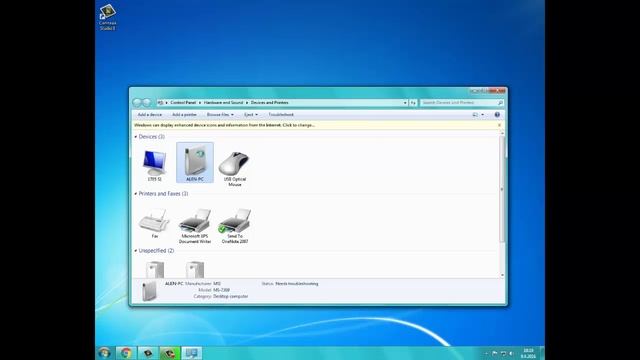Click the green Camtasia recorder taskbar icon
This screenshot has height=360, width=640.
[170, 353]
